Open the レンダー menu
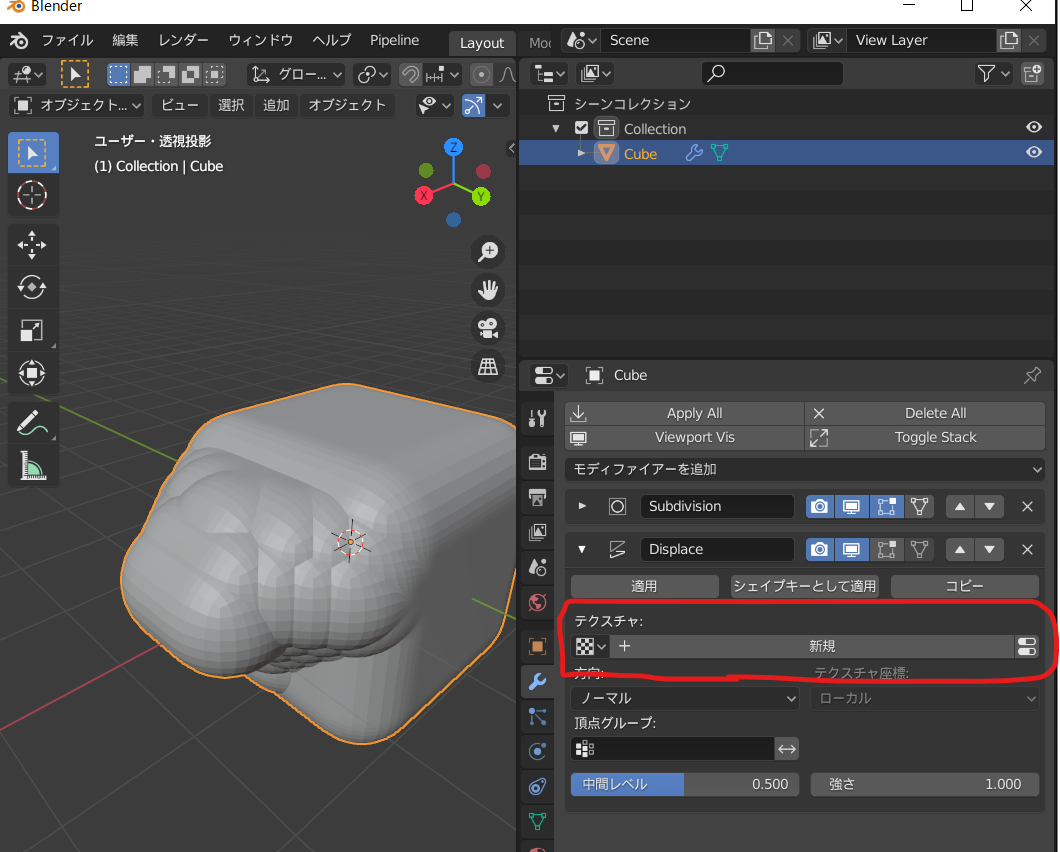Viewport: 1060px width, 852px height. click(183, 41)
